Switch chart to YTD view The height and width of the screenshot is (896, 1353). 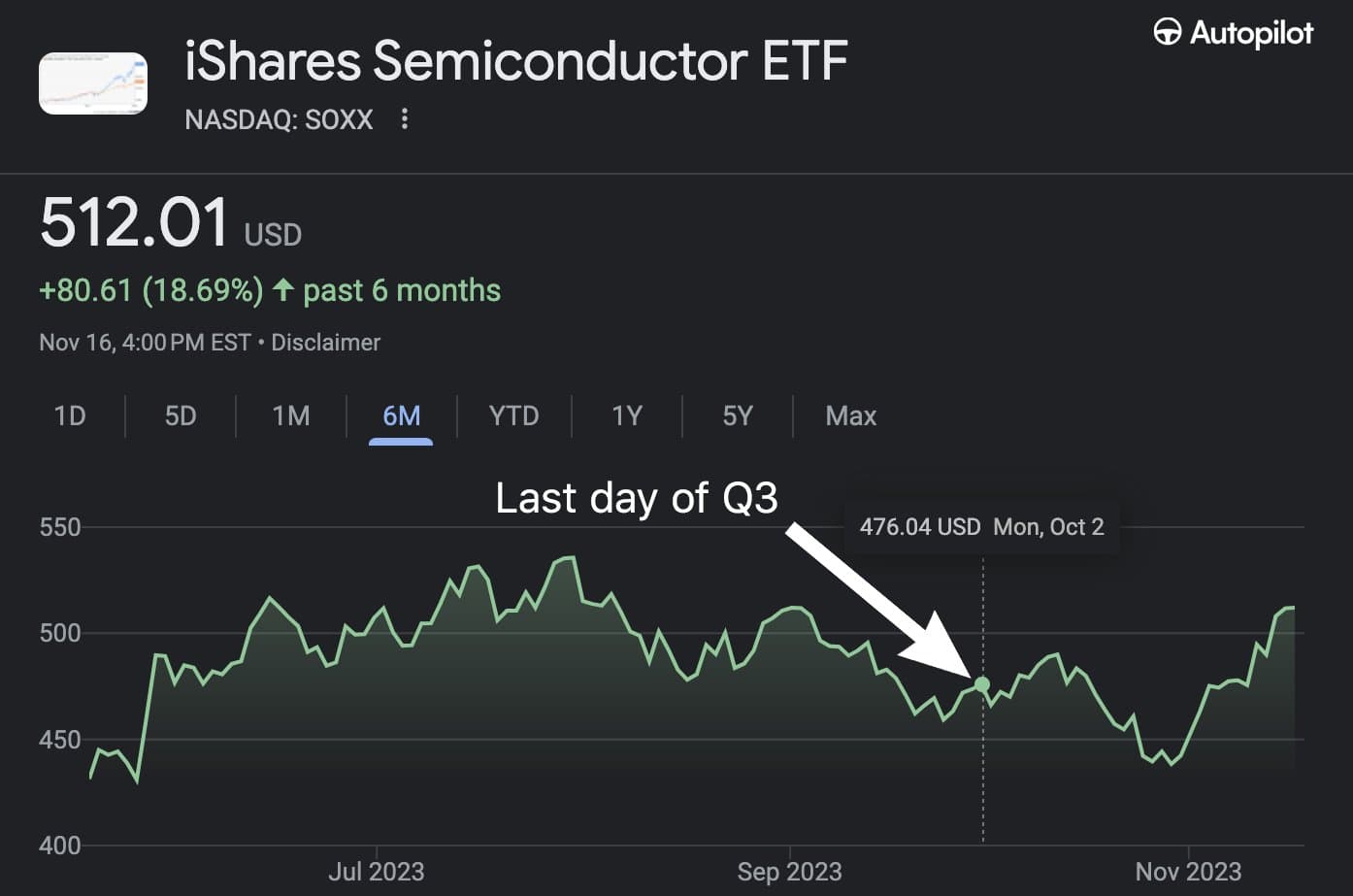click(513, 416)
